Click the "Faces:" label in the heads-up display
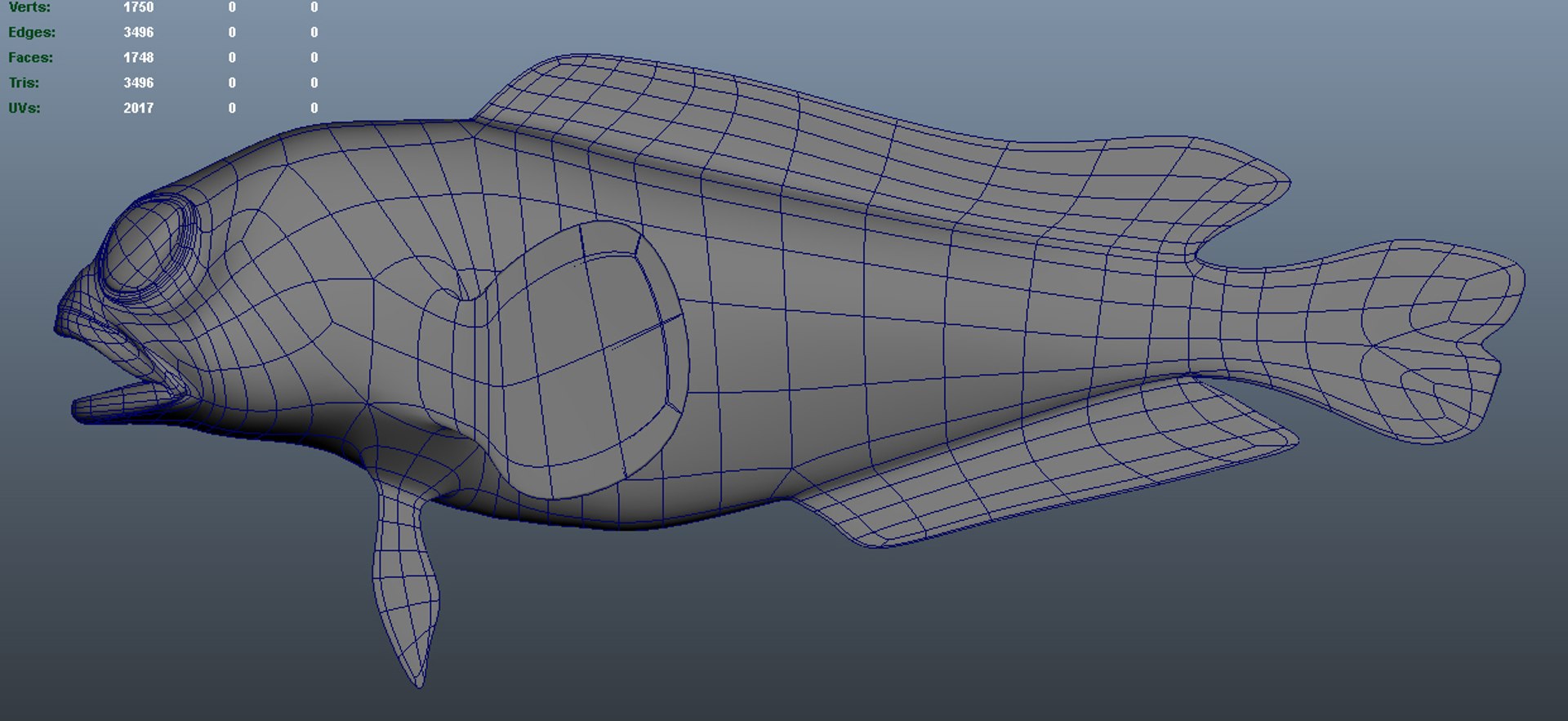The image size is (1568, 721). (30, 58)
